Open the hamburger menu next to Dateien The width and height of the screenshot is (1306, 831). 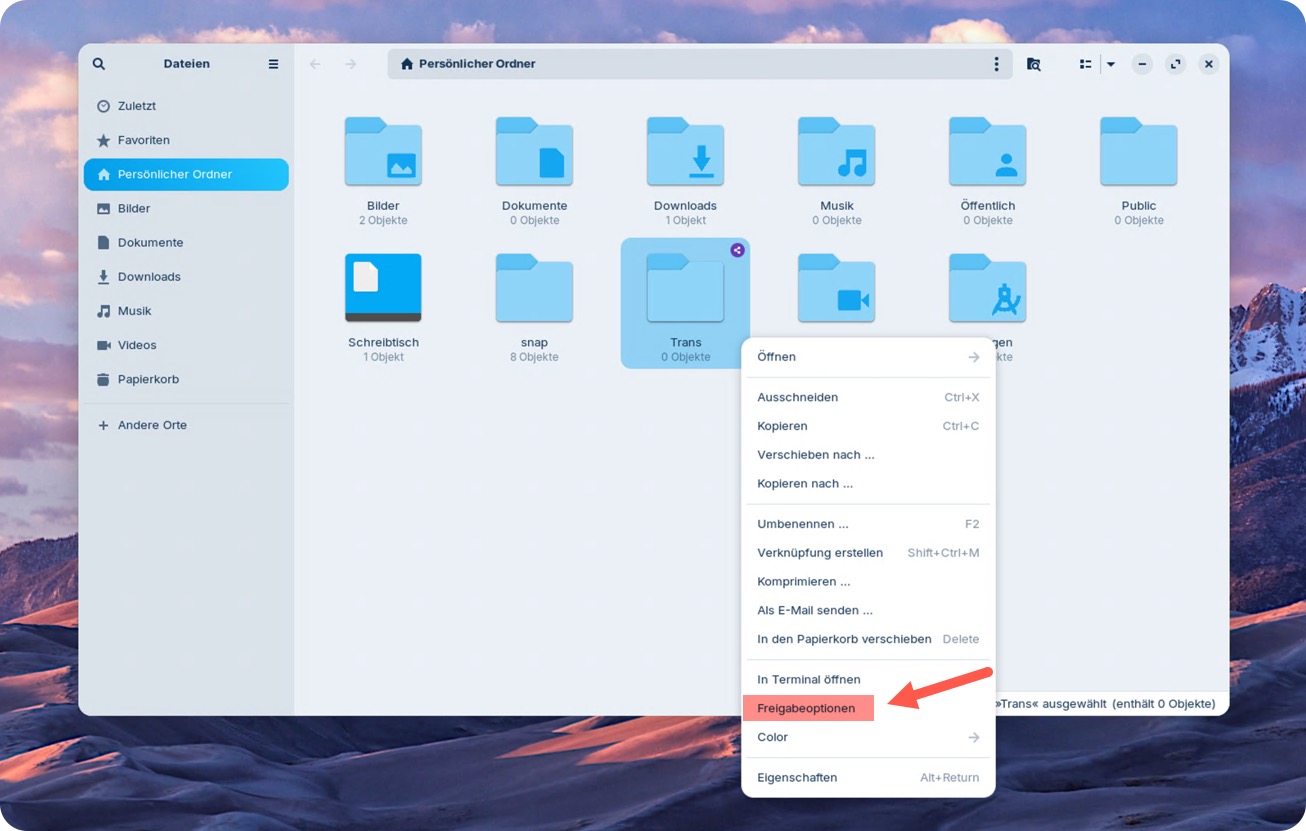coord(273,63)
